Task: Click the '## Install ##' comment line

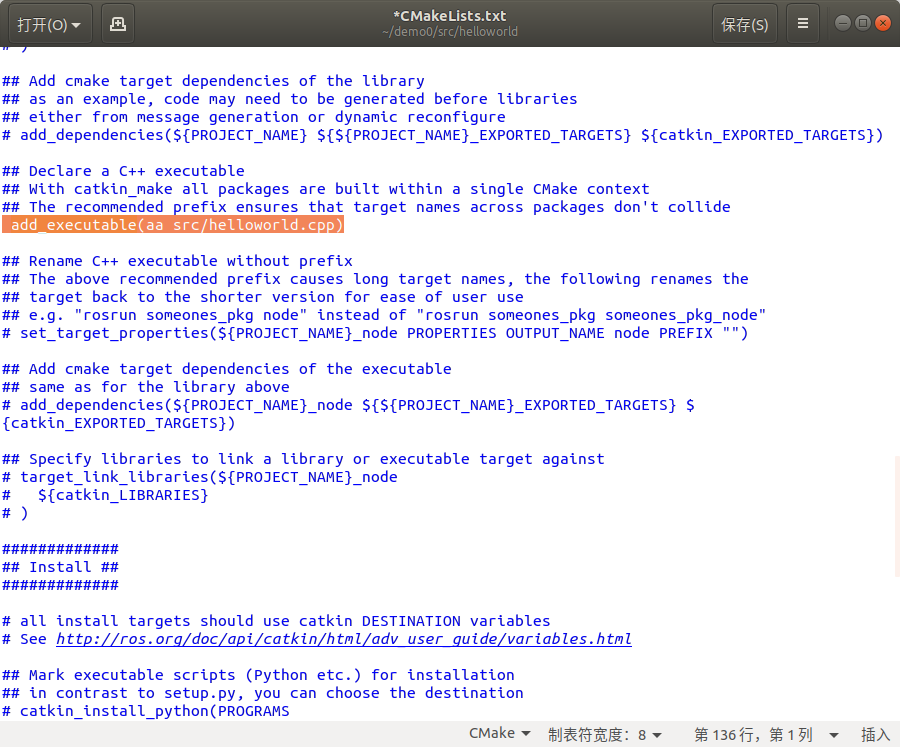Action: [60, 566]
